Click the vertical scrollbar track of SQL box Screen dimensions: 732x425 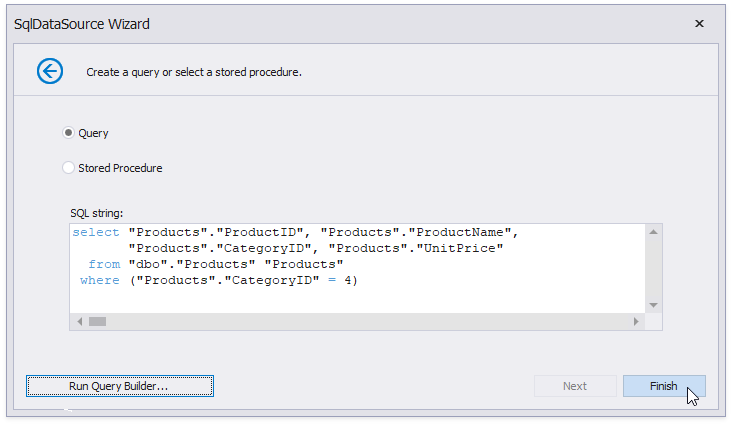pos(654,269)
